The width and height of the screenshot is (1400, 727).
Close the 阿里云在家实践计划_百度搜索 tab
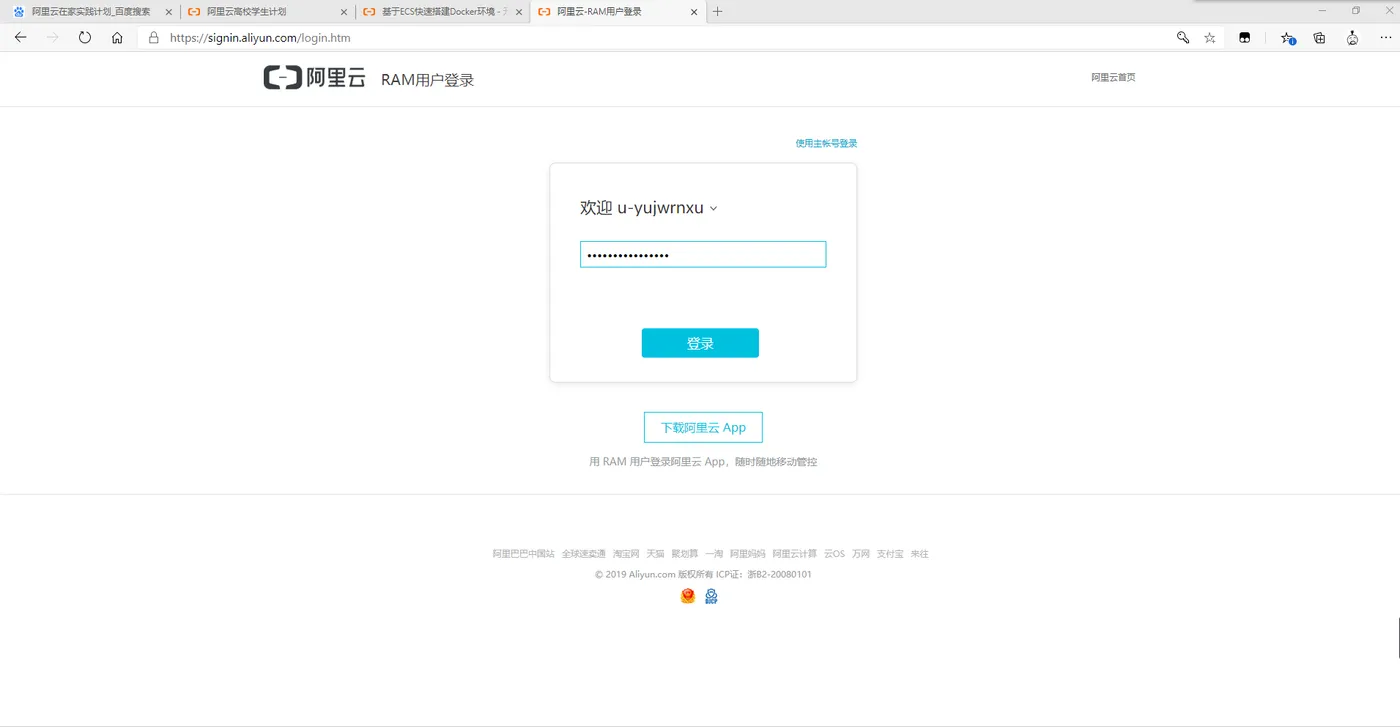click(168, 12)
